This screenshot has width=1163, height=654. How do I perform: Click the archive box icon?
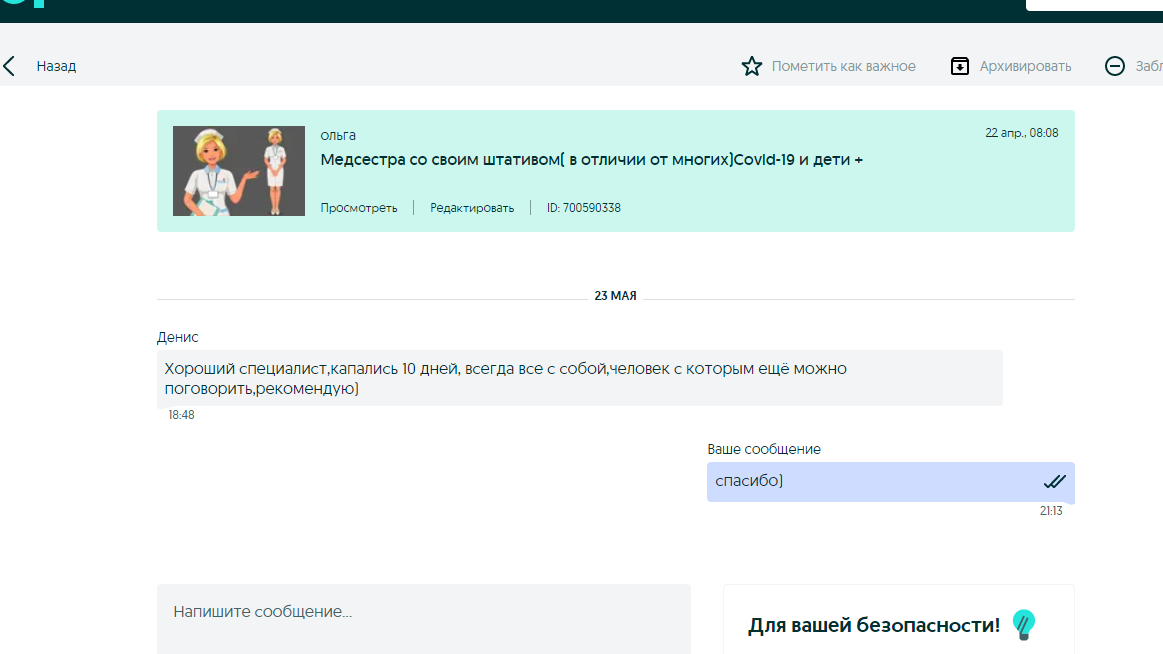pyautogui.click(x=960, y=66)
